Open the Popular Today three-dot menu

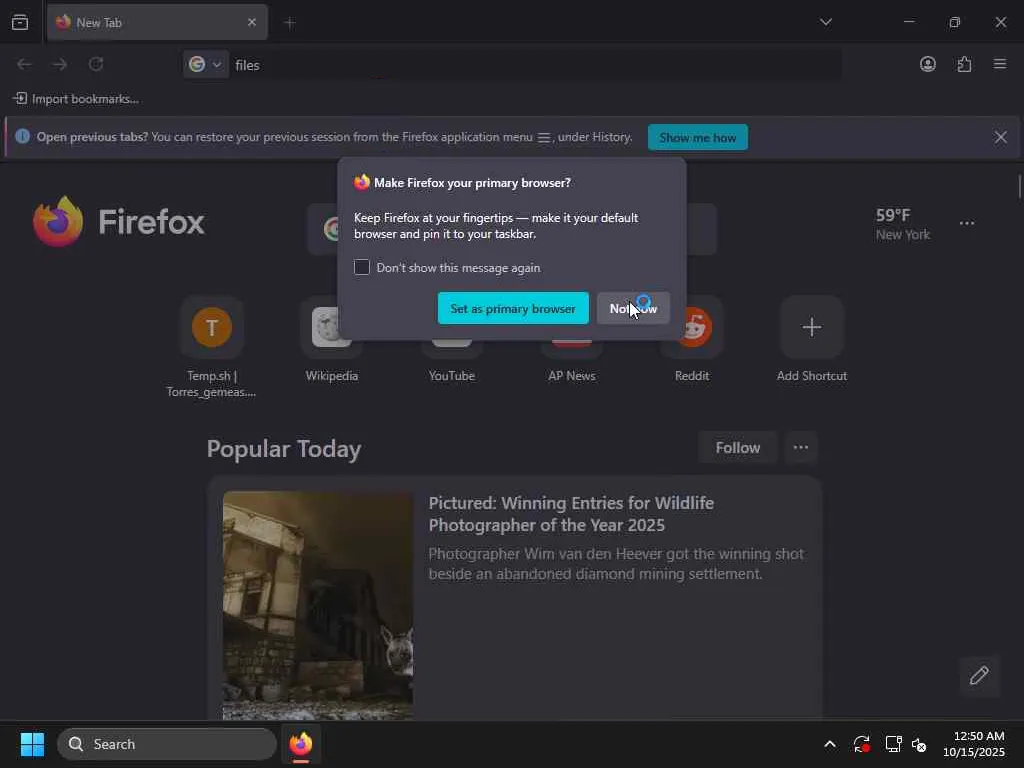point(801,447)
